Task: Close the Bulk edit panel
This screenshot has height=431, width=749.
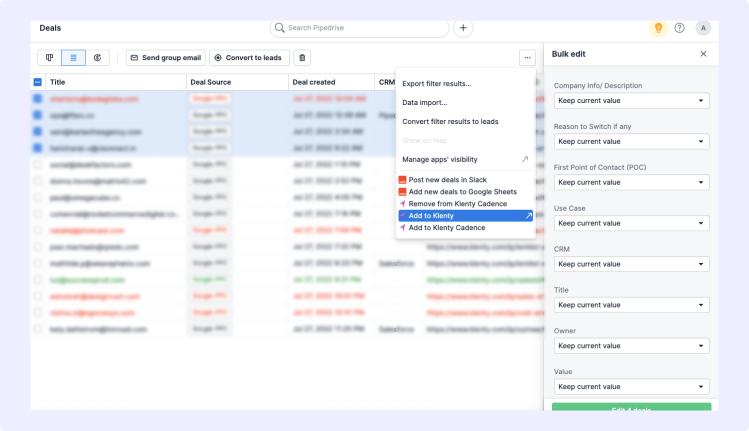Action: coord(703,54)
